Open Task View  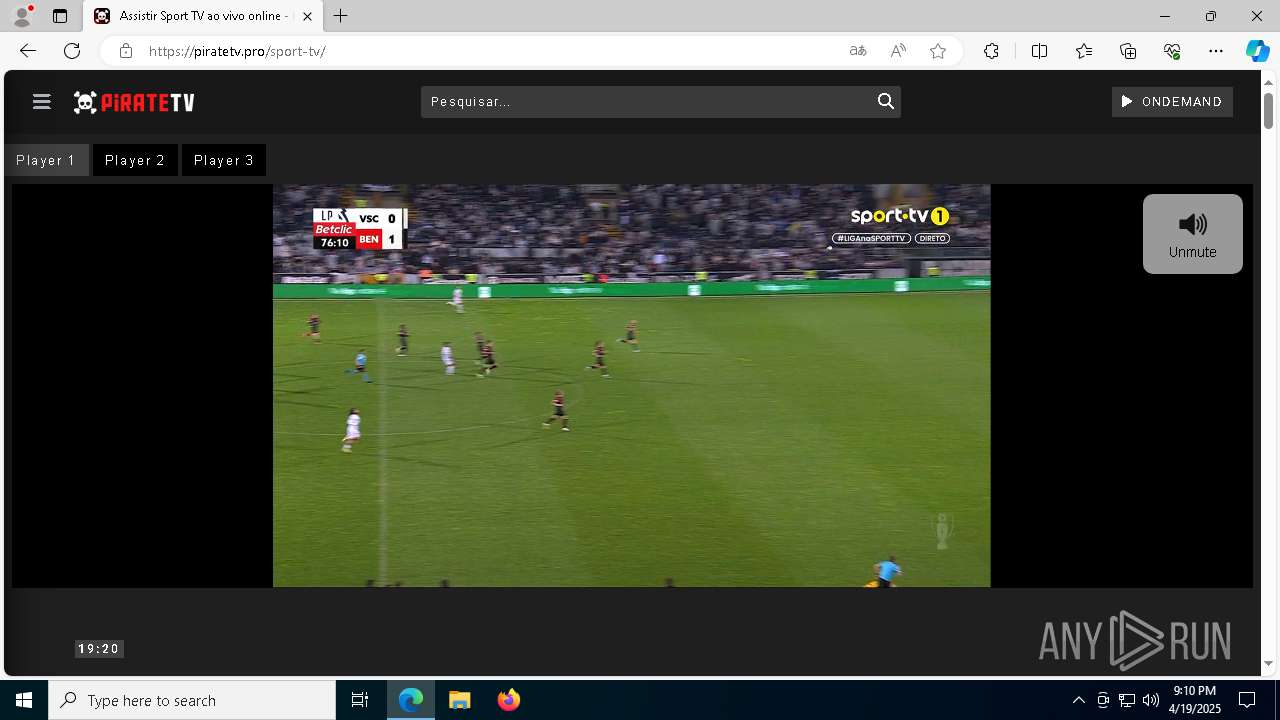click(x=360, y=700)
